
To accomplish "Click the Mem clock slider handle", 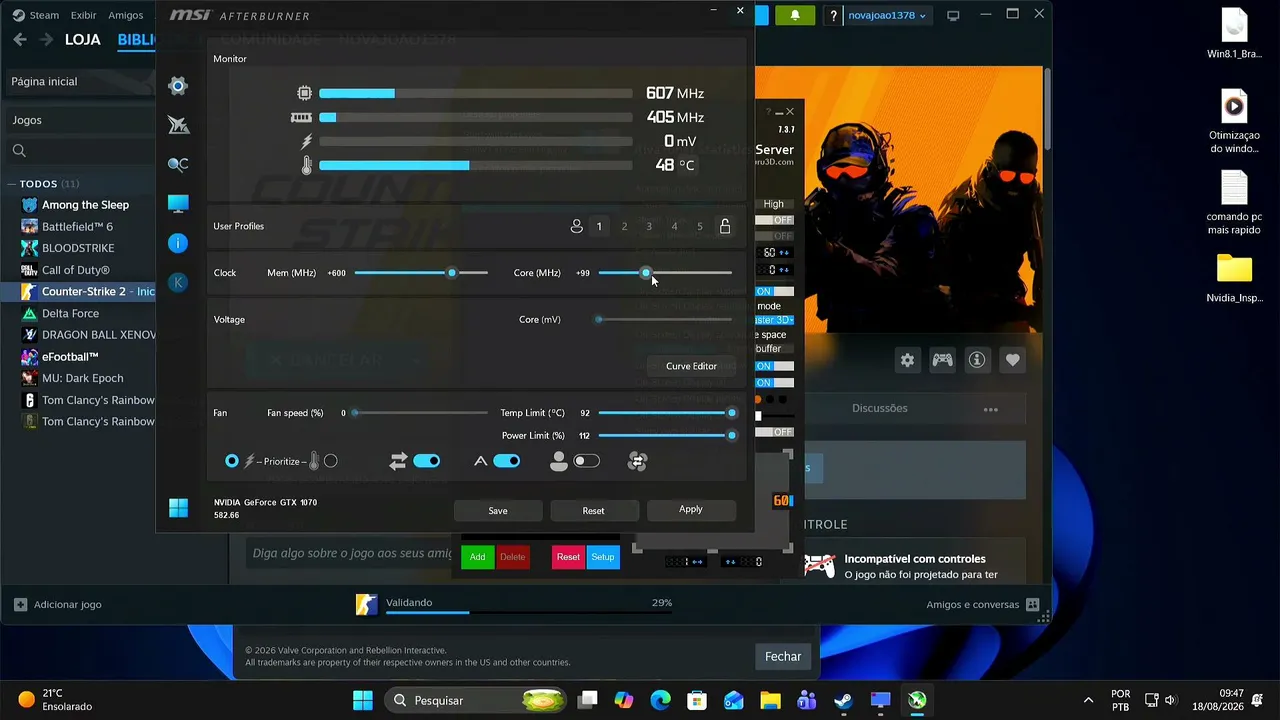I will tap(452, 272).
